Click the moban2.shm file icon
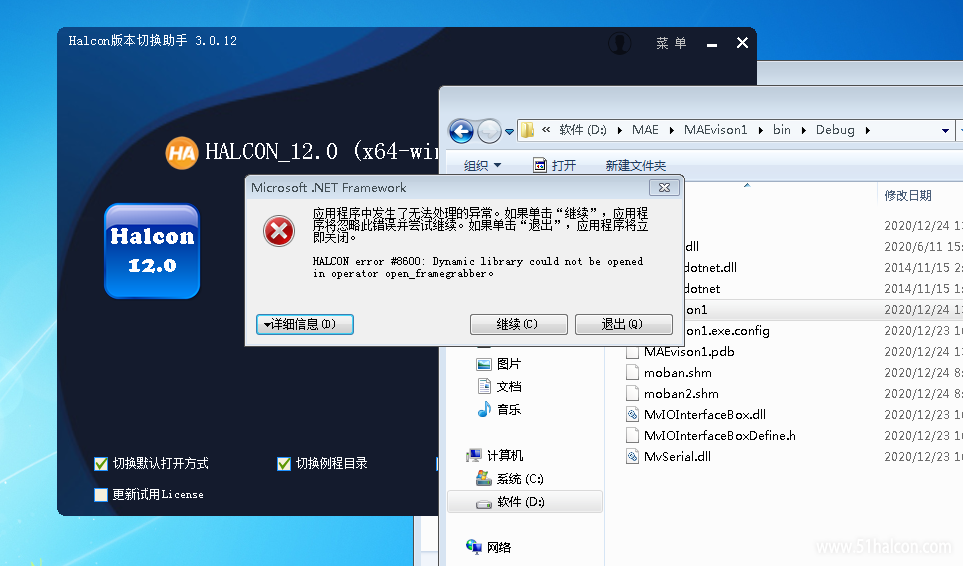Viewport: 963px width, 566px height. point(632,393)
